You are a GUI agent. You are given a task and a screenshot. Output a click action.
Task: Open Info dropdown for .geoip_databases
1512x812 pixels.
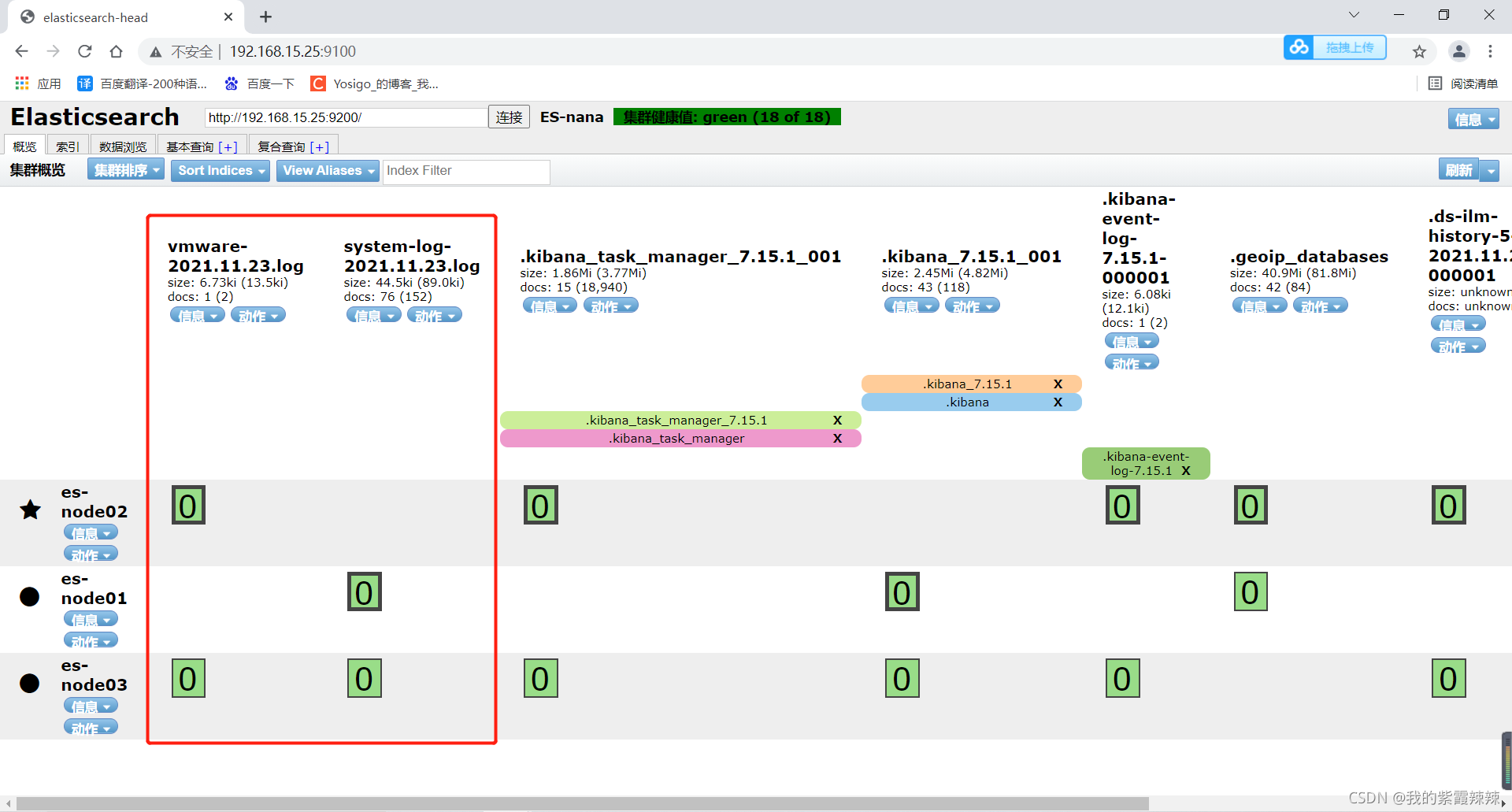(x=1260, y=306)
